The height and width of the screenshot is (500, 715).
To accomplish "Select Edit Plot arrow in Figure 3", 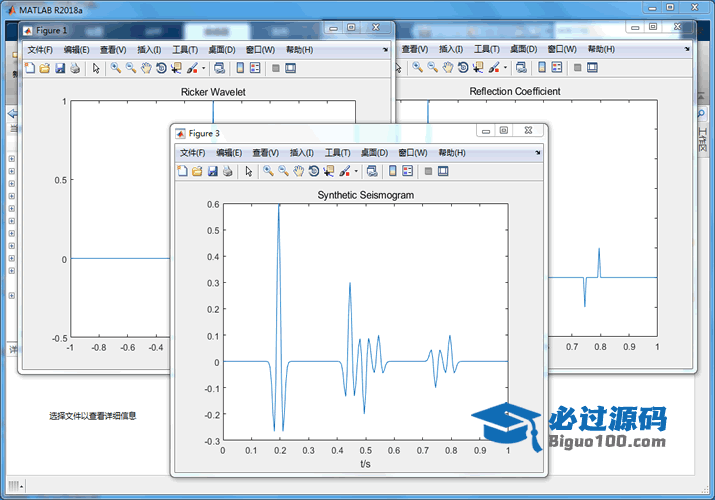I will [249, 171].
